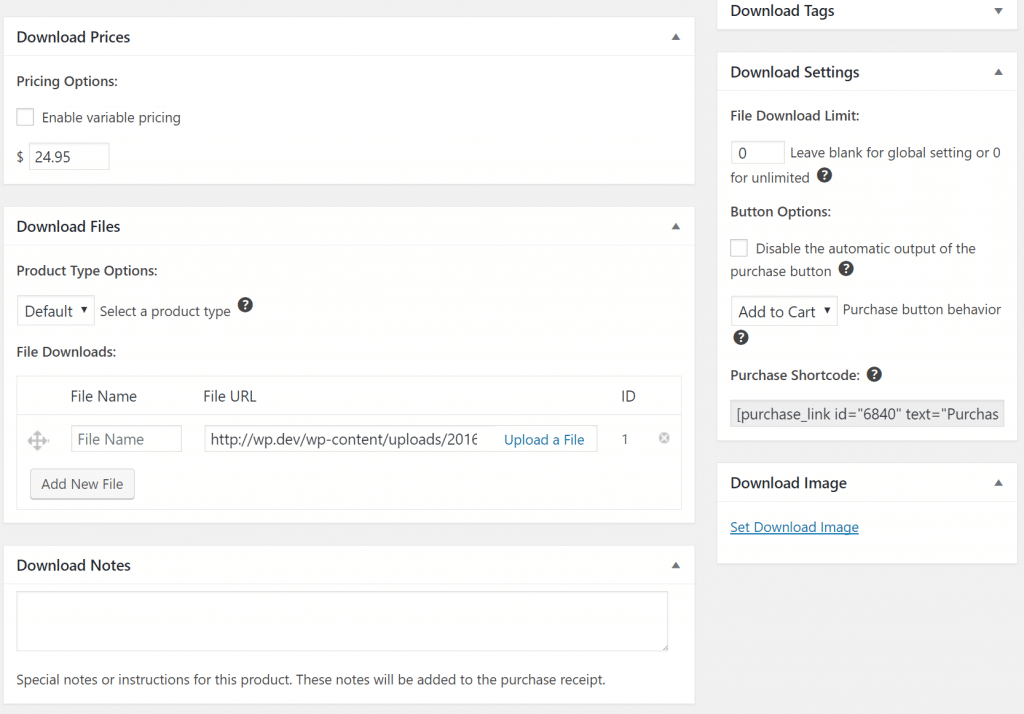
Task: Collapse the Download Files panel
Action: [675, 227]
